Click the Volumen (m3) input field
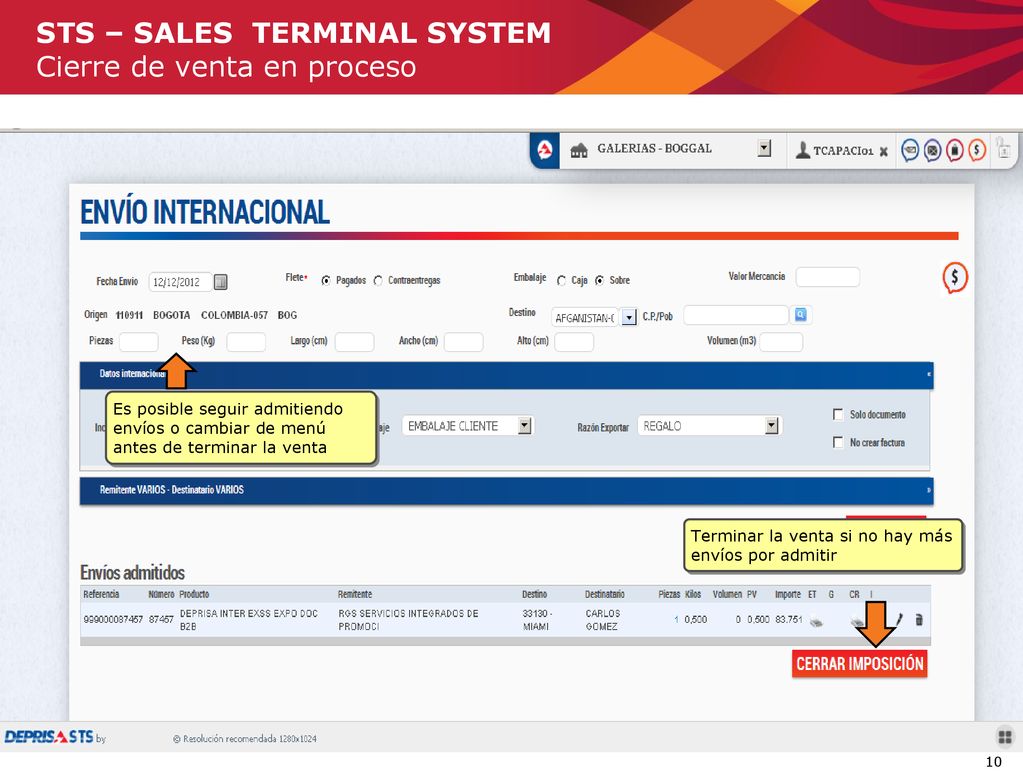Viewport: 1023px width, 783px height. pos(781,341)
